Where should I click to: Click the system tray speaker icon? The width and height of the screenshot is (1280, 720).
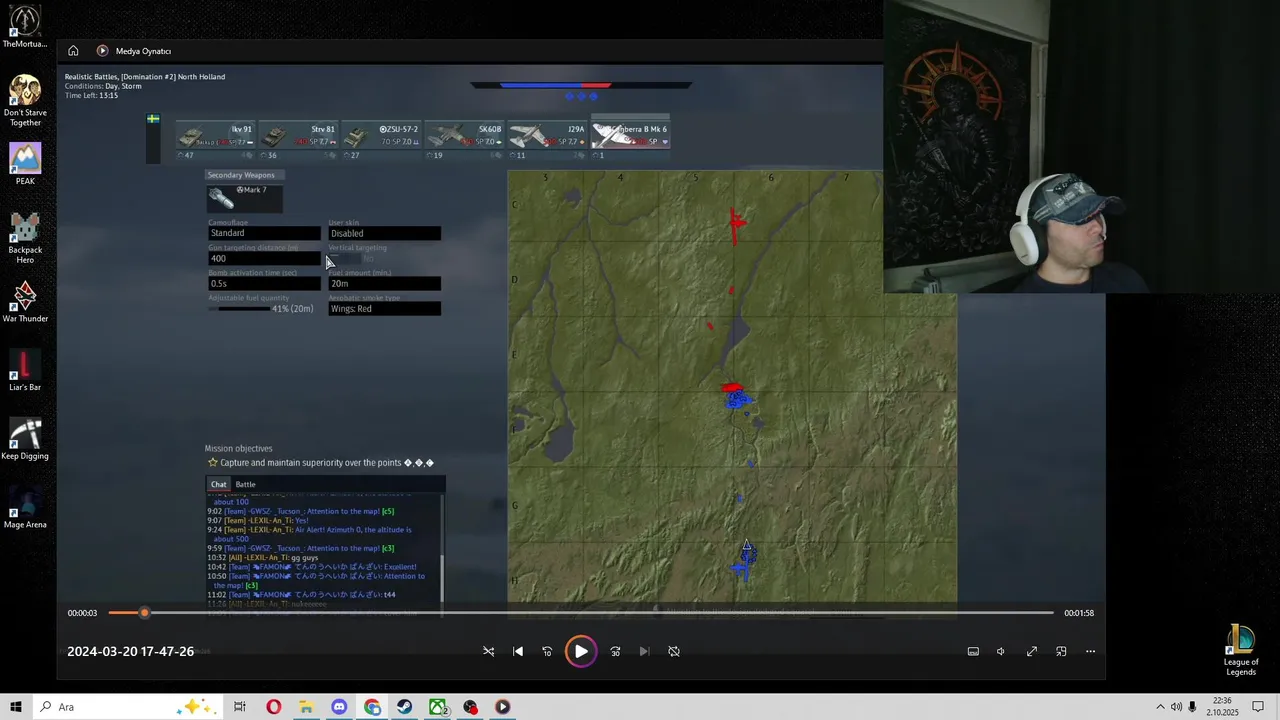(x=1176, y=707)
